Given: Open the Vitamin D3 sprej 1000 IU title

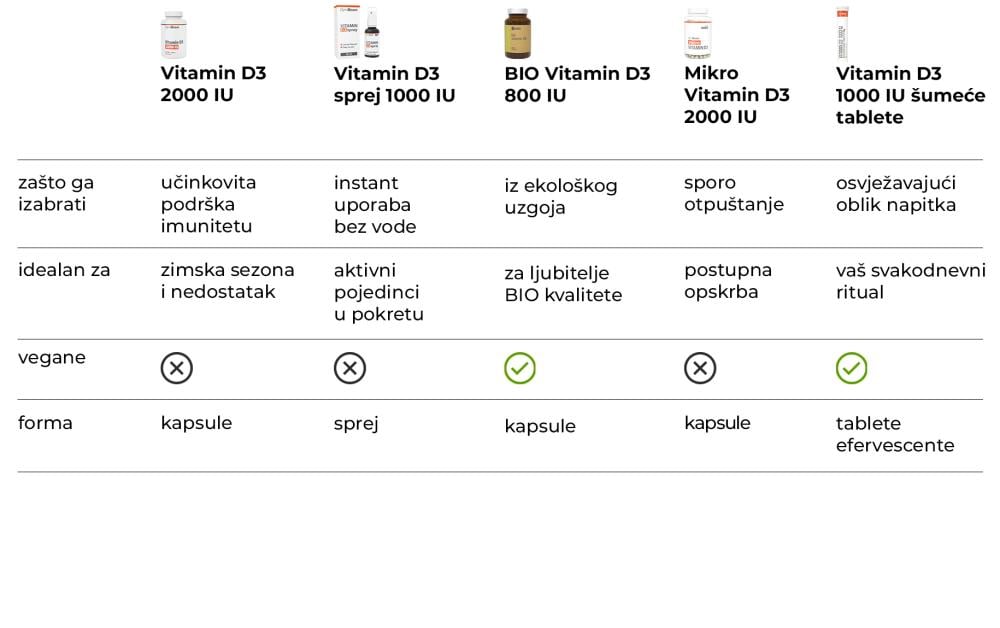Looking at the screenshot, I should tap(394, 84).
